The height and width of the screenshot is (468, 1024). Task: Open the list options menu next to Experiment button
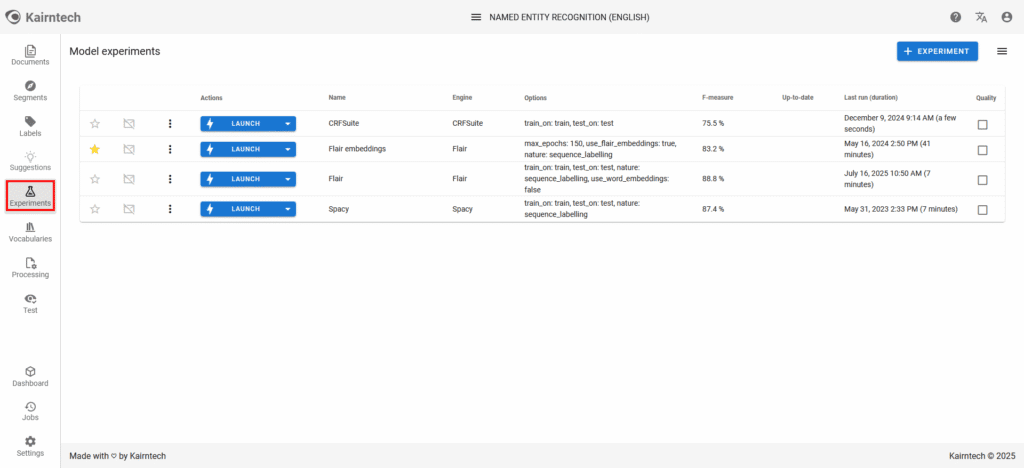point(1002,51)
